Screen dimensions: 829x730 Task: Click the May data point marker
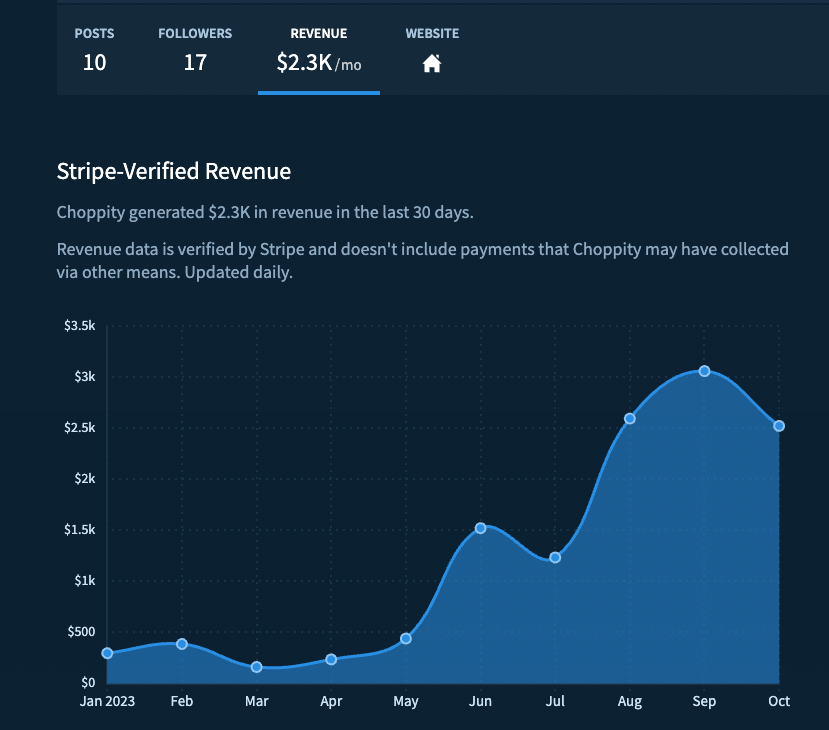406,638
